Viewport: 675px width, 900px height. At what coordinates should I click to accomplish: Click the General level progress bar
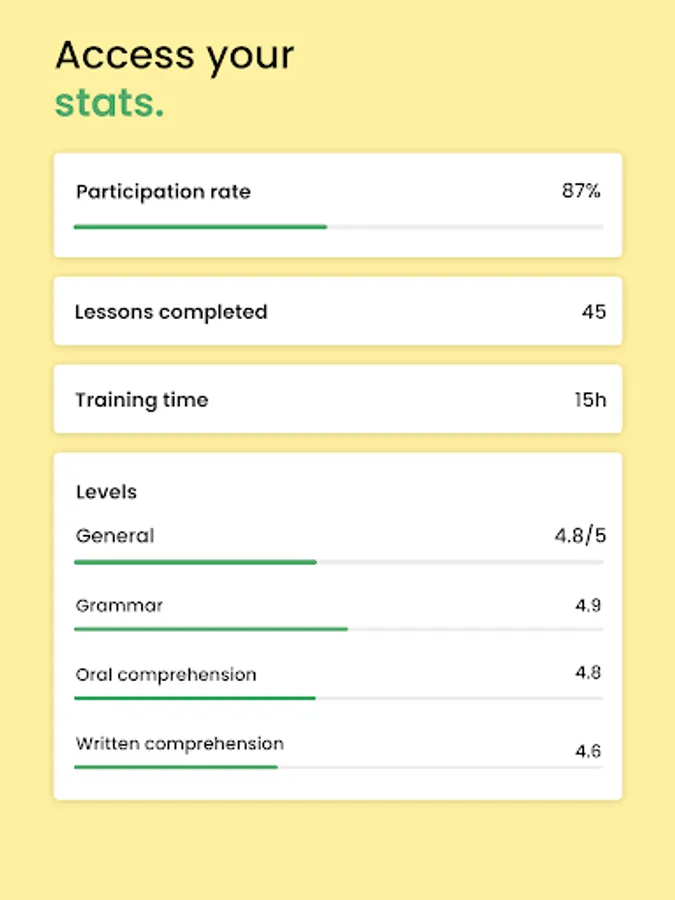coord(338,562)
